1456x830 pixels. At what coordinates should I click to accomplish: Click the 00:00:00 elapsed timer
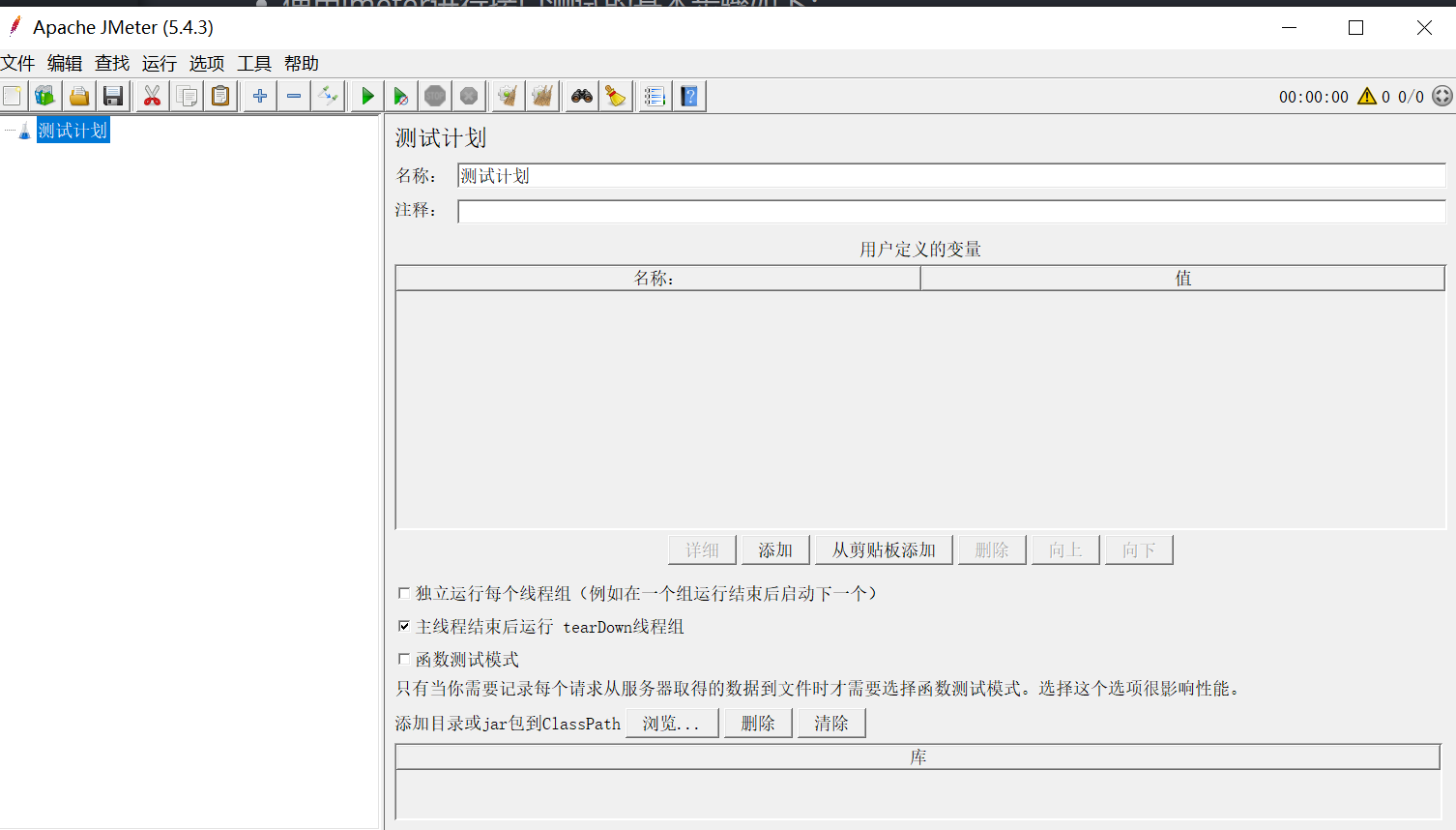(x=1313, y=97)
